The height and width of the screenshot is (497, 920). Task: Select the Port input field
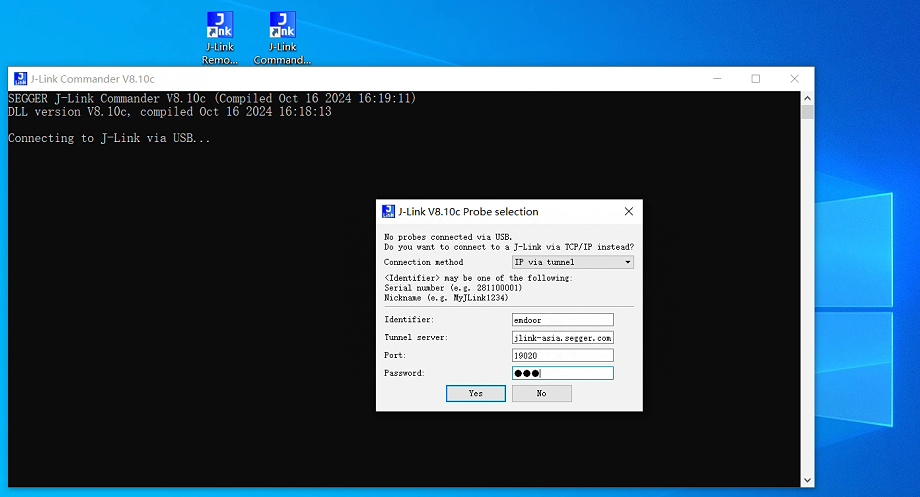tap(562, 355)
